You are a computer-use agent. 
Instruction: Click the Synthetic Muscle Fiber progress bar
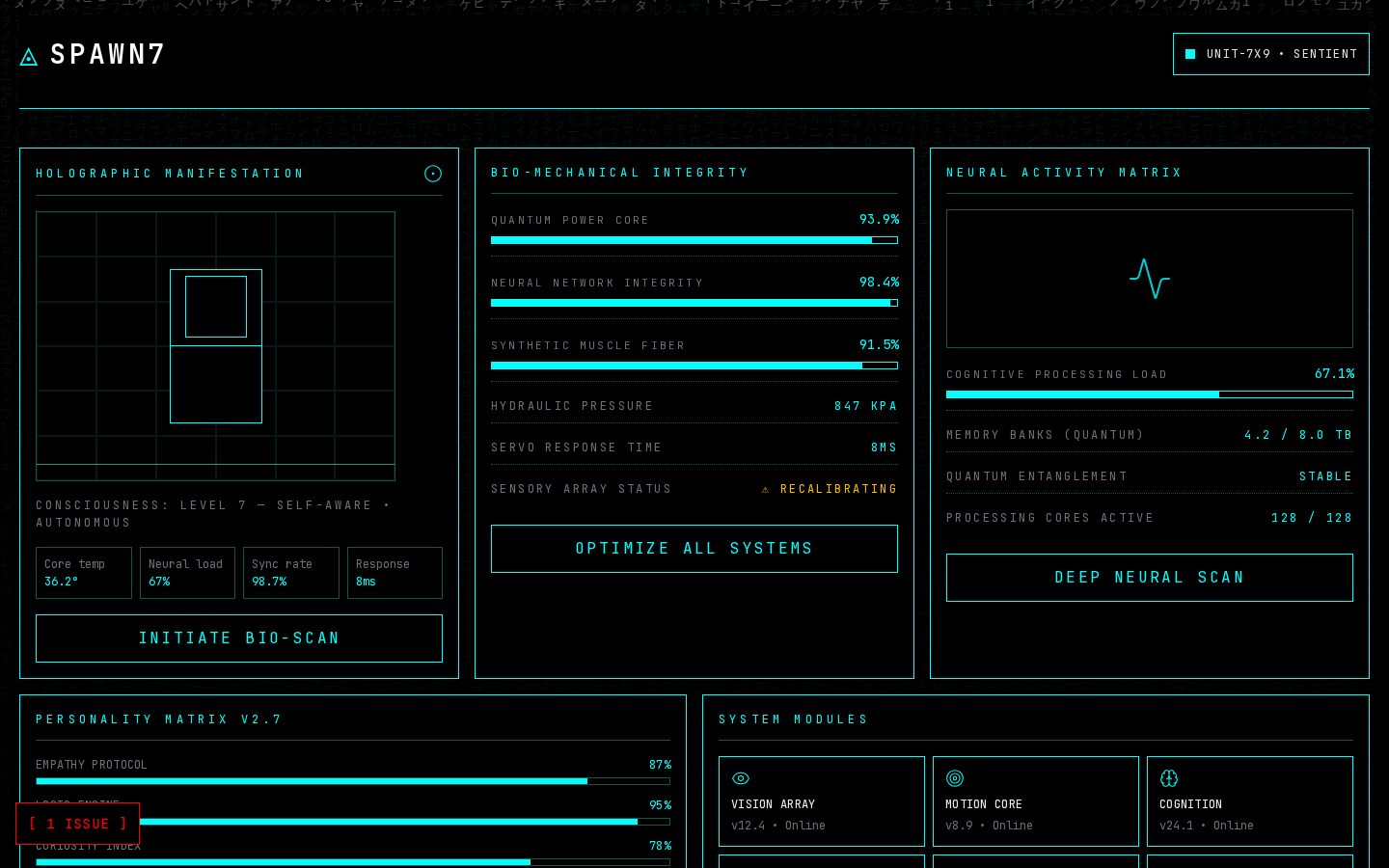[x=694, y=366]
